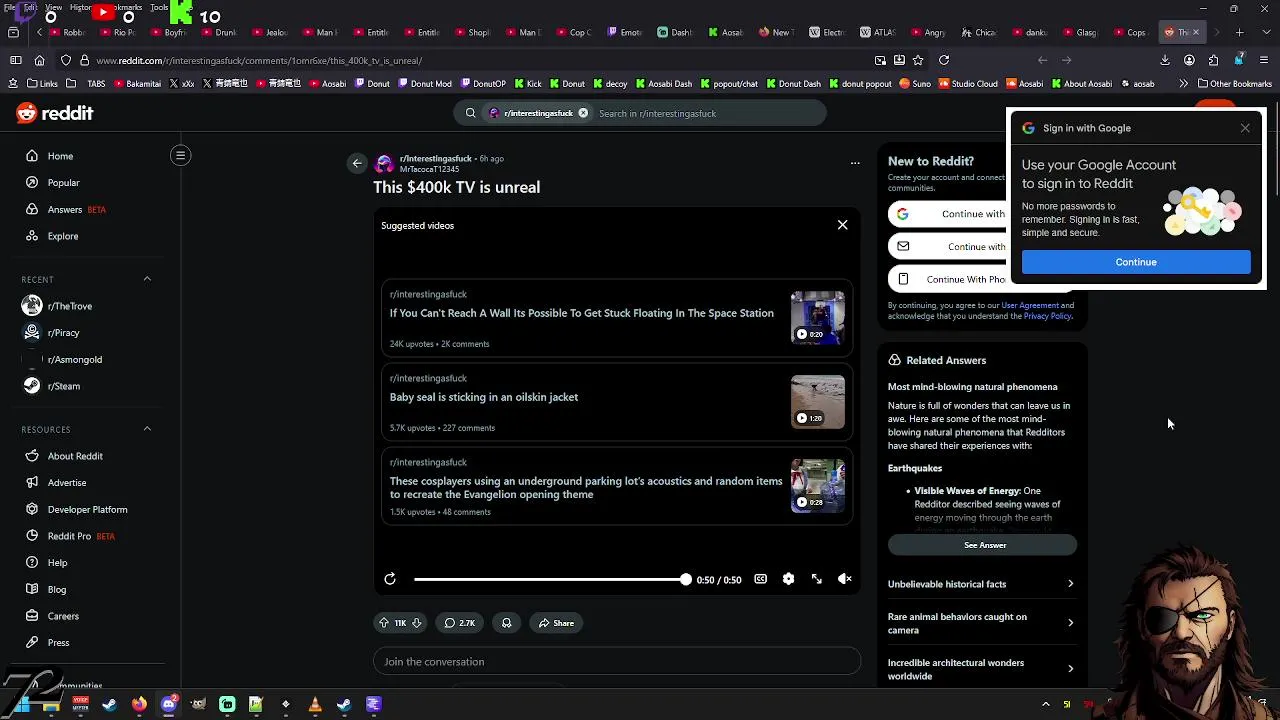Image resolution: width=1280 pixels, height=720 pixels.
Task: Open Other Bookmarks folder
Action: (x=1233, y=84)
